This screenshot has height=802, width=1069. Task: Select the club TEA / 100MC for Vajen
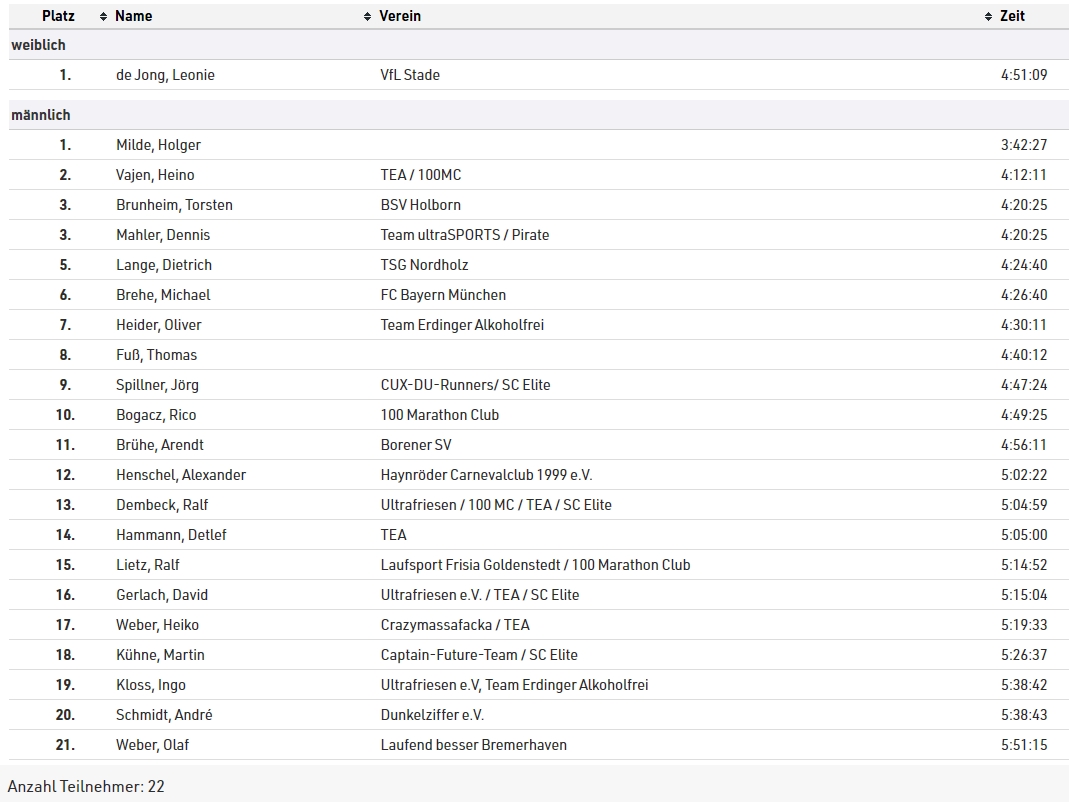[x=420, y=175]
